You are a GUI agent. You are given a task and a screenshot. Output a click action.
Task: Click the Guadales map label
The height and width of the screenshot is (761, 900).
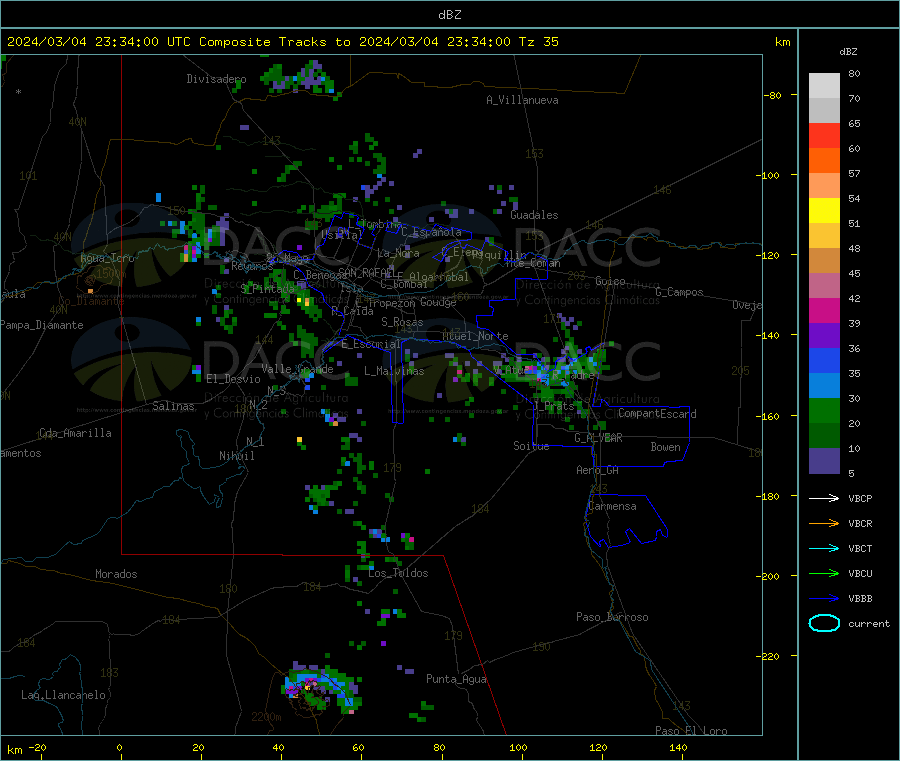[x=534, y=215]
